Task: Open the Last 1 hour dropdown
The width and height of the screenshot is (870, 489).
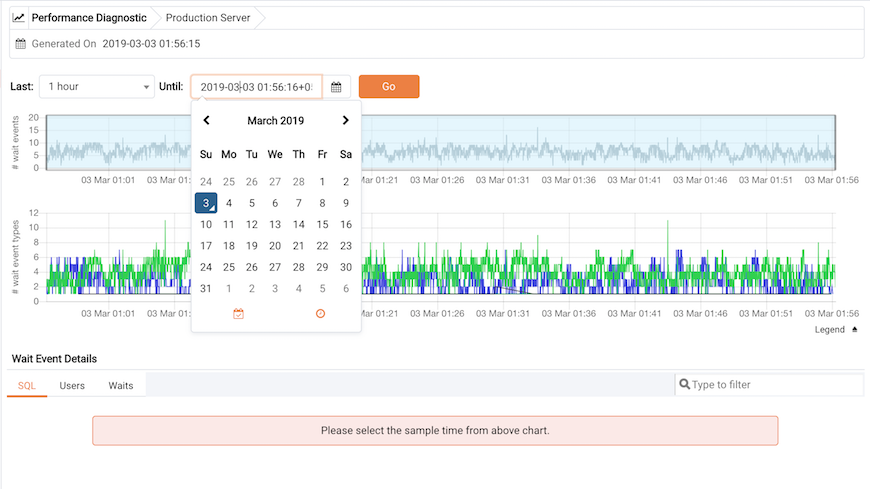Action: [97, 87]
